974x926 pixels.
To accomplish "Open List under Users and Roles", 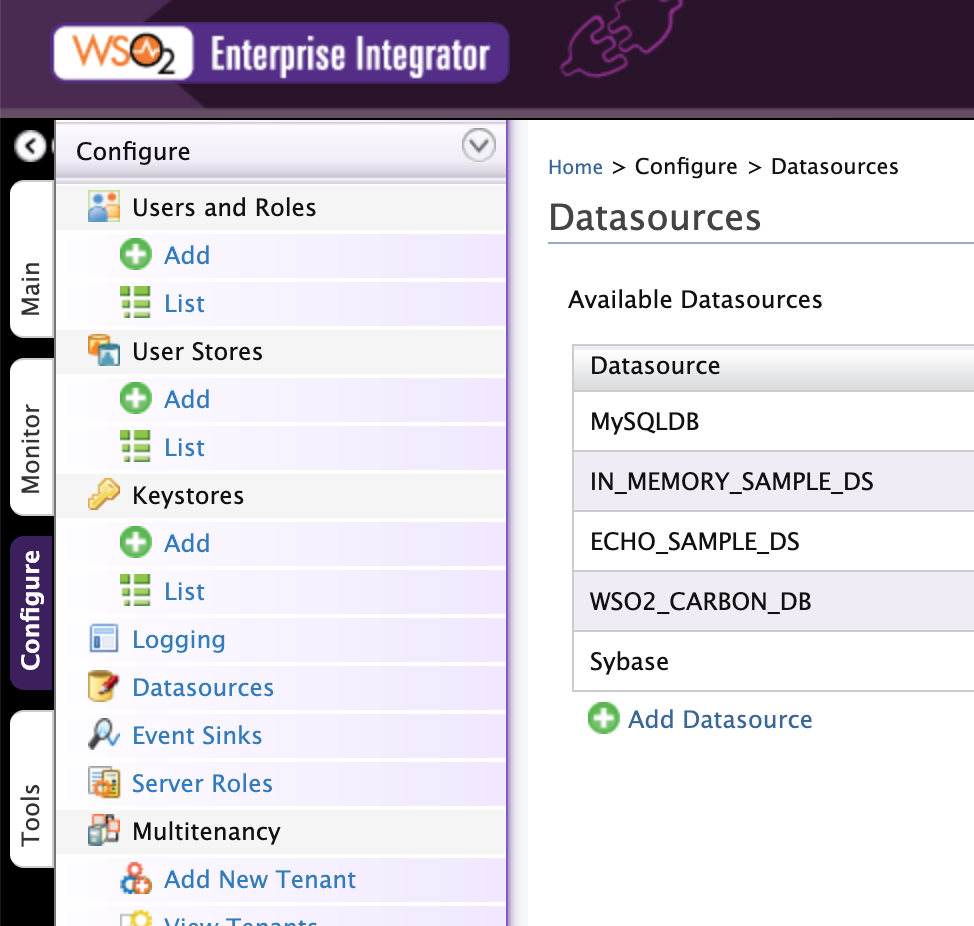I will coord(184,303).
